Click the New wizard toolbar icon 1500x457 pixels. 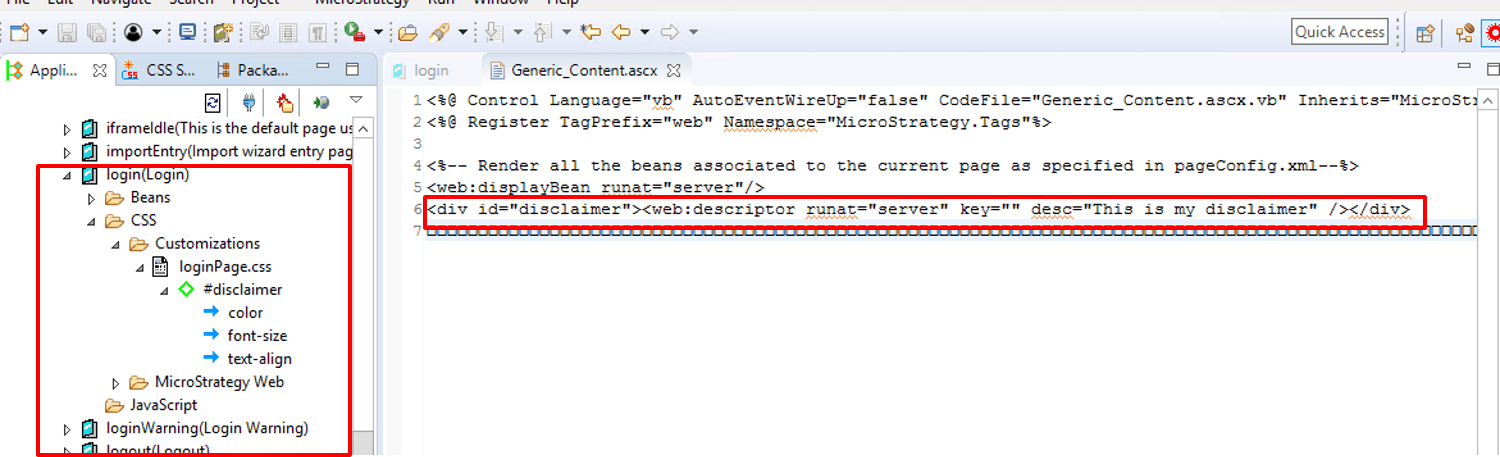point(19,32)
